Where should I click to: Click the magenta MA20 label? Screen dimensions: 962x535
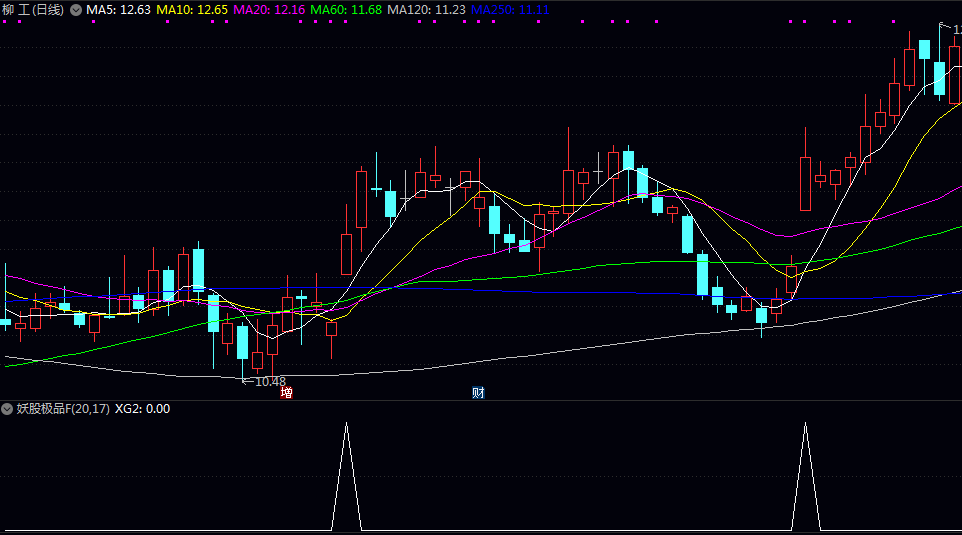(x=269, y=10)
